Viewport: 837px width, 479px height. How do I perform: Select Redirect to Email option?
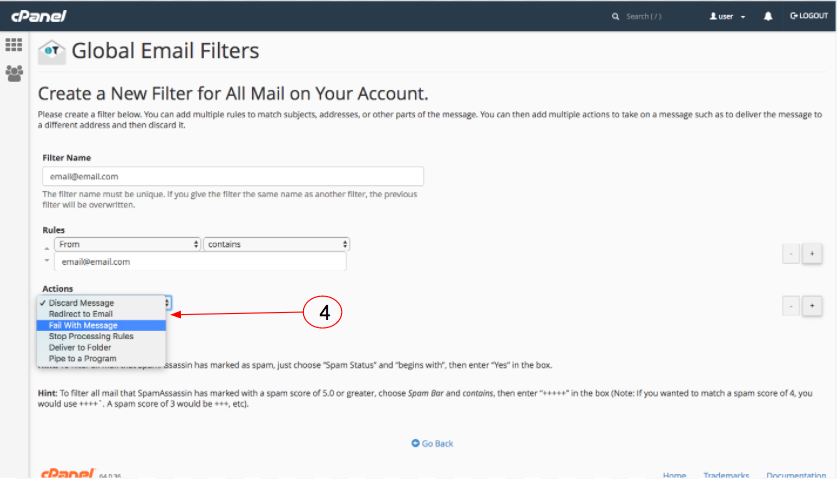101,314
